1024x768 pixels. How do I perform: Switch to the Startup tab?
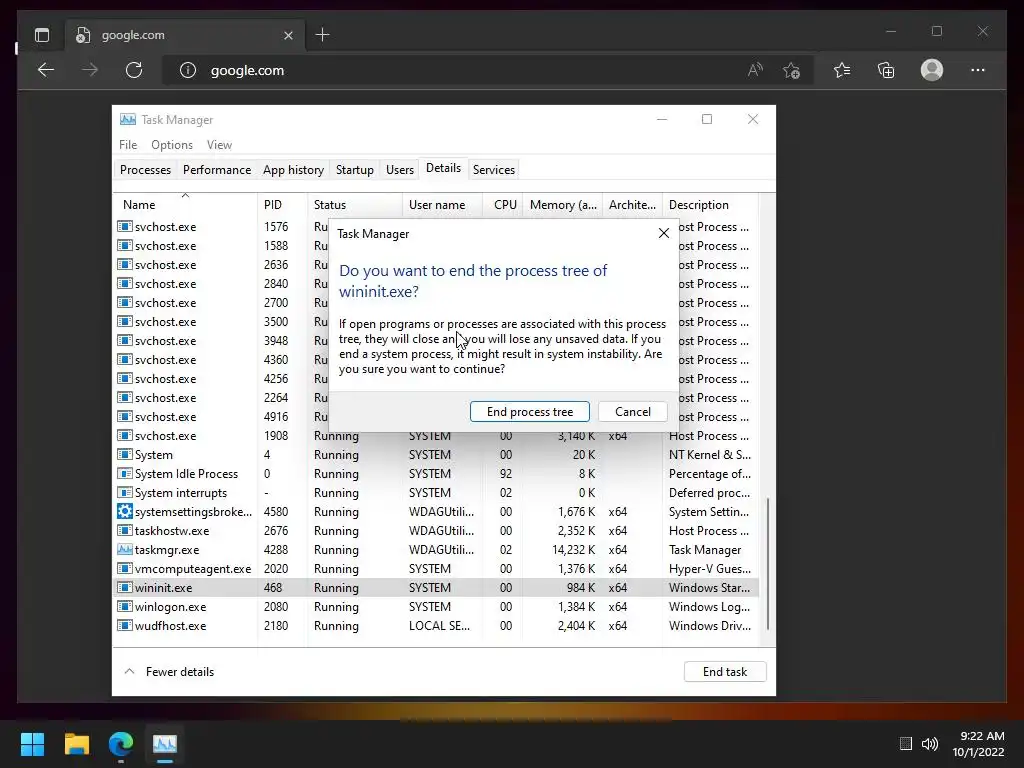coord(355,169)
